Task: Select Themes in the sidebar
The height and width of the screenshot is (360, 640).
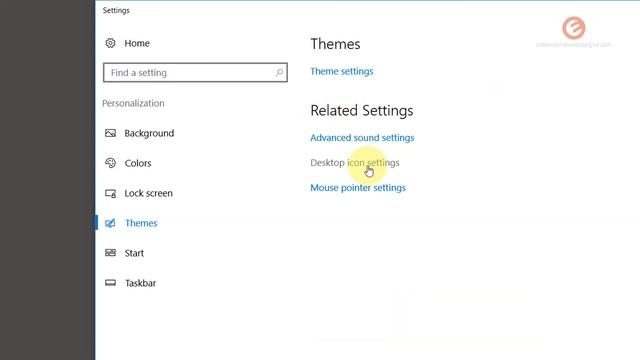Action: point(141,223)
